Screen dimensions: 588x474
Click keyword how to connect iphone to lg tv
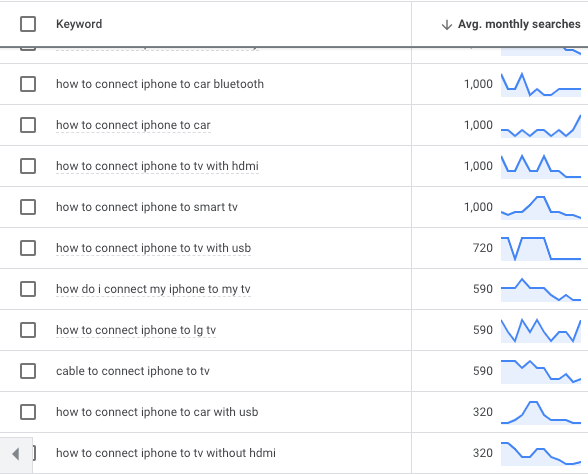136,330
